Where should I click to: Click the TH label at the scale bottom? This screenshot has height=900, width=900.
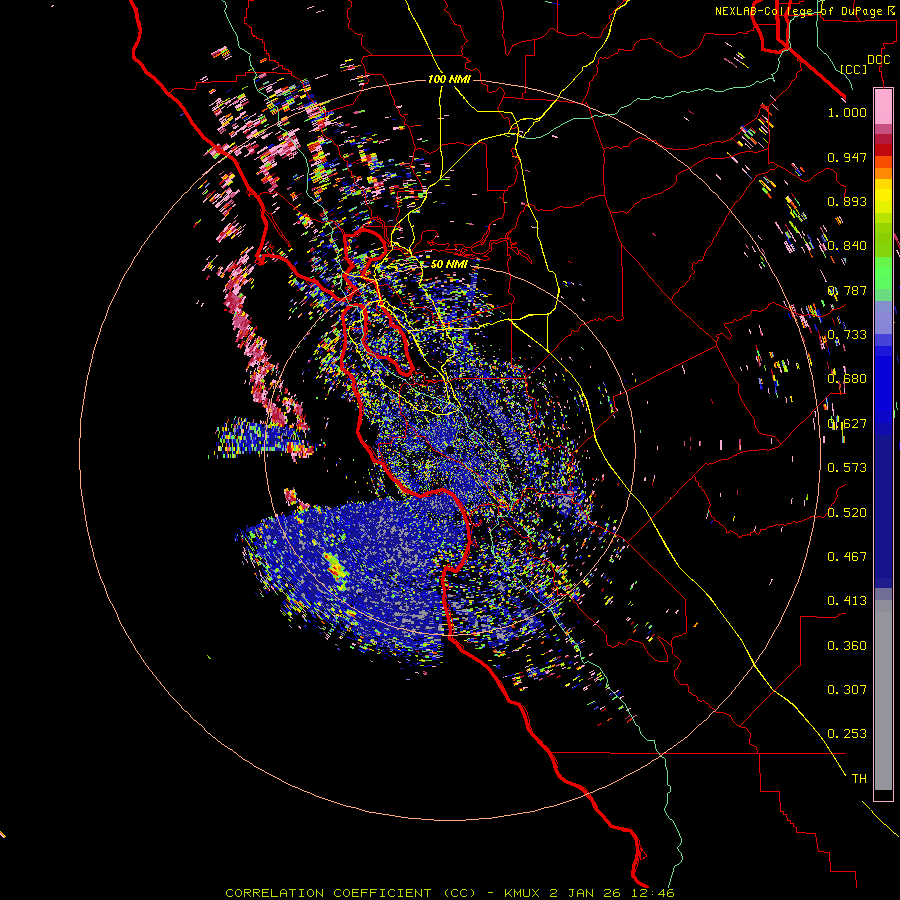click(859, 779)
